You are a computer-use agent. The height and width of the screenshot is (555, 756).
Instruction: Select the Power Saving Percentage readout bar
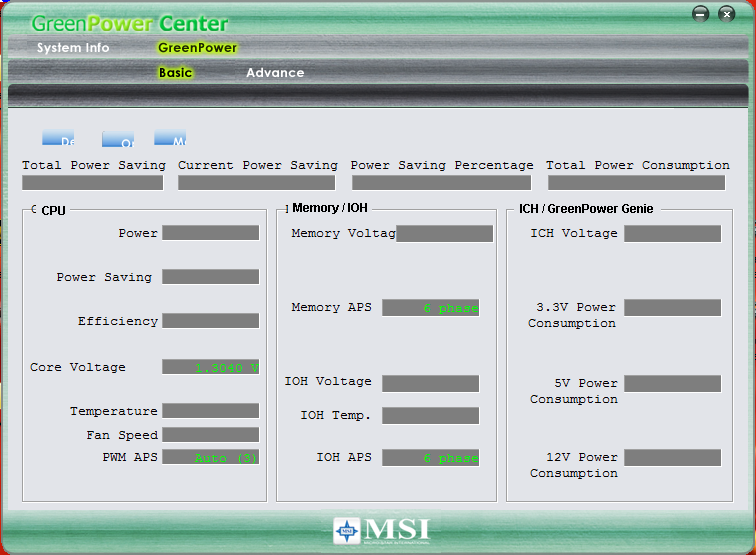click(442, 183)
